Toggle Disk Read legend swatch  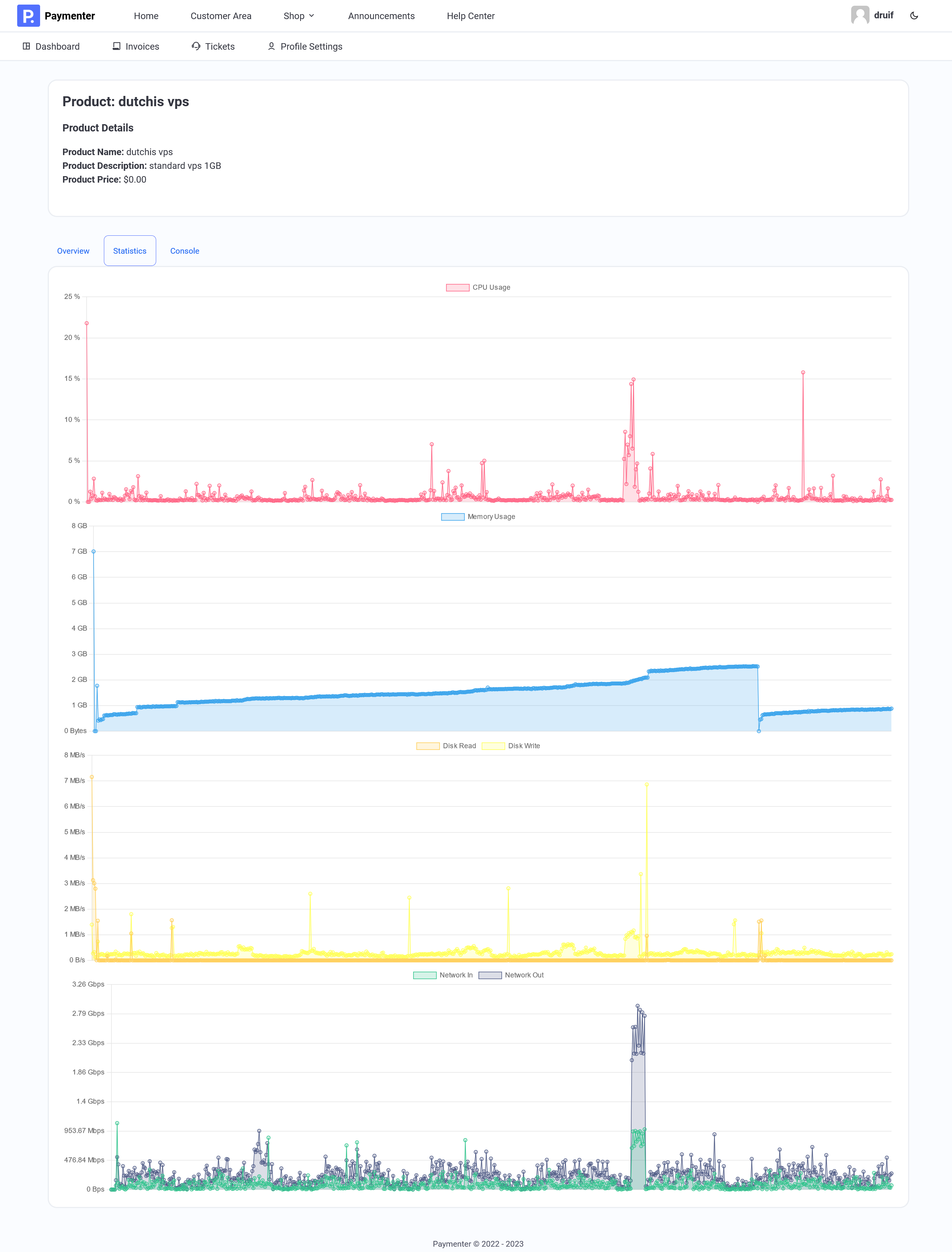point(428,746)
